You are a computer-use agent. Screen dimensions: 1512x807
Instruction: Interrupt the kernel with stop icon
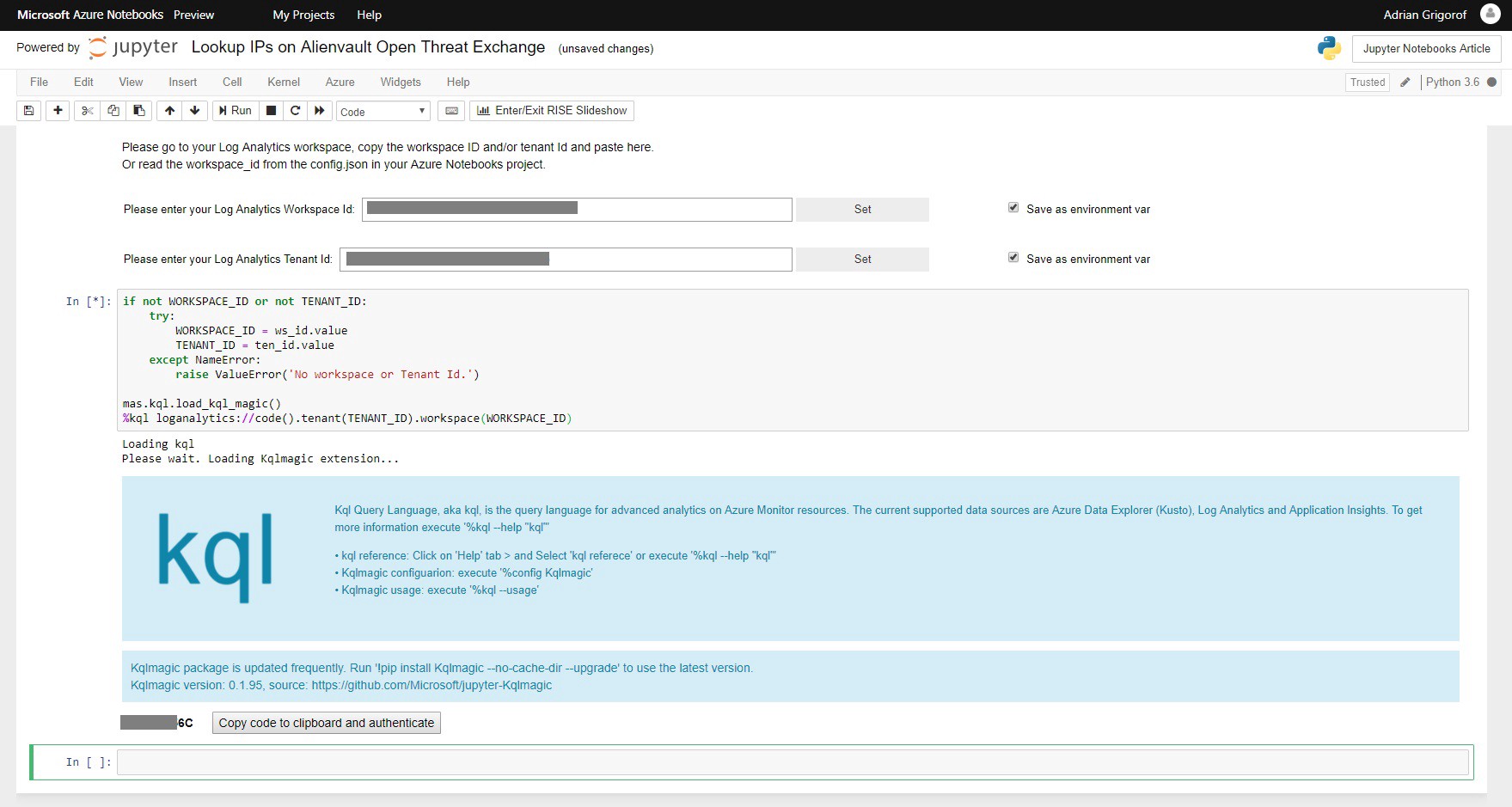point(271,111)
